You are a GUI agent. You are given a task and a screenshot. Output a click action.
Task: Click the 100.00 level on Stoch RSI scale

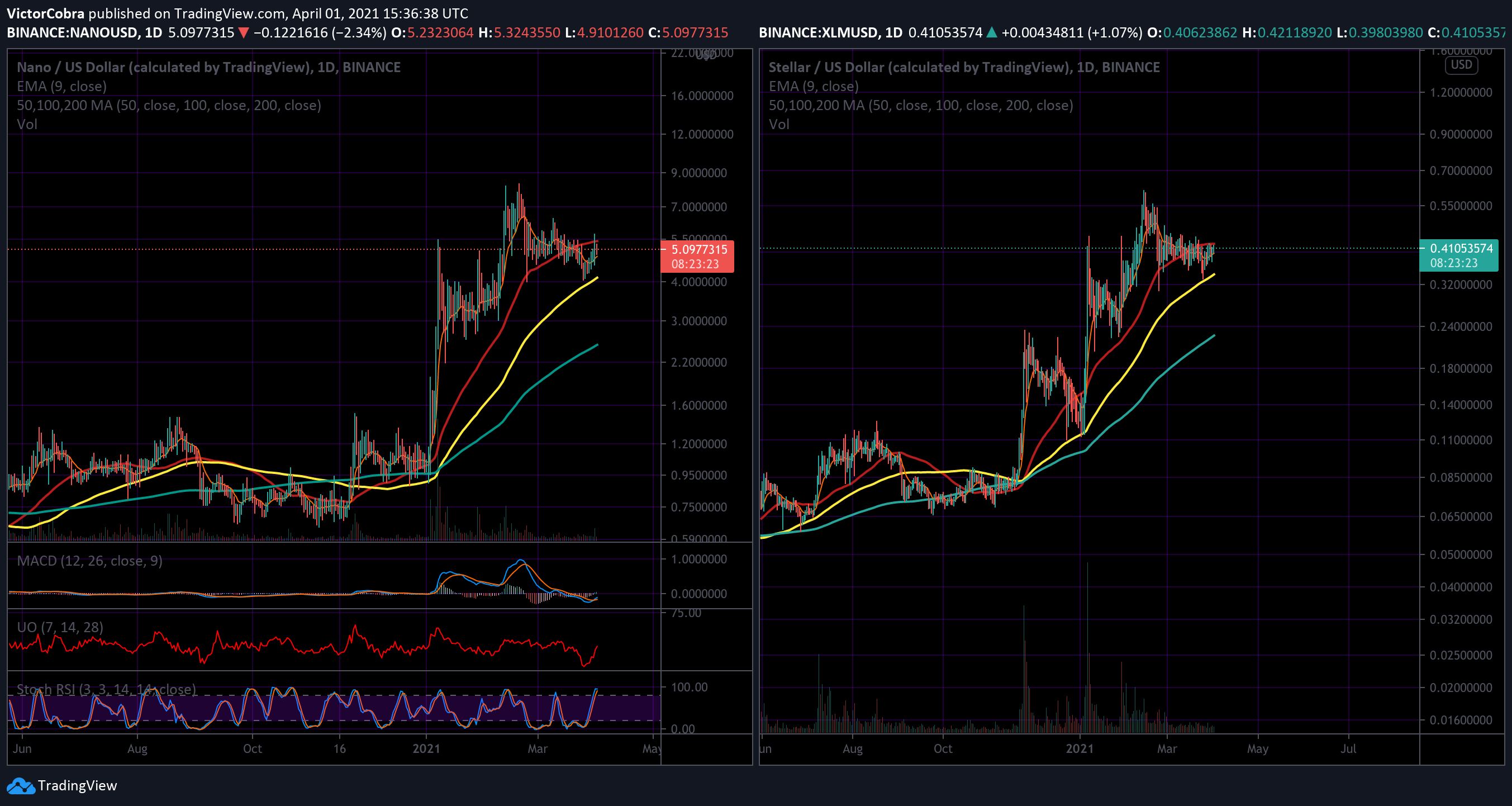click(x=689, y=687)
